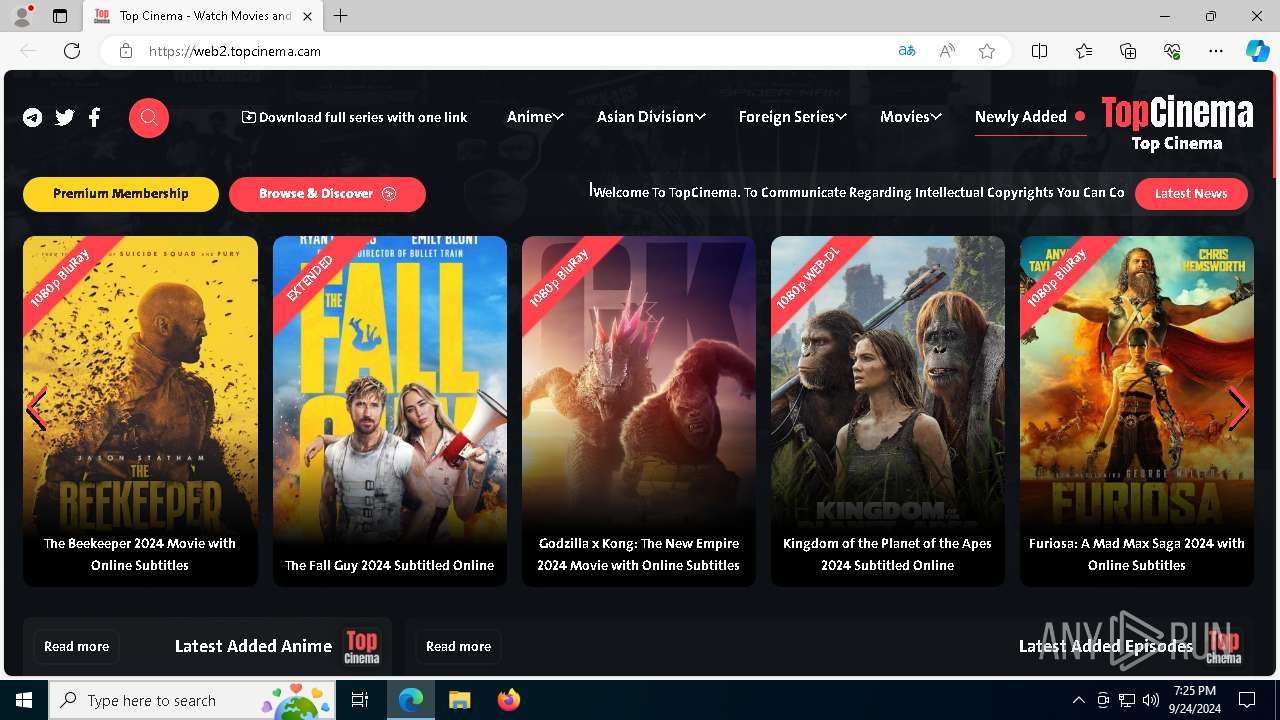
Task: Click the red search magnifier button
Action: 149,118
